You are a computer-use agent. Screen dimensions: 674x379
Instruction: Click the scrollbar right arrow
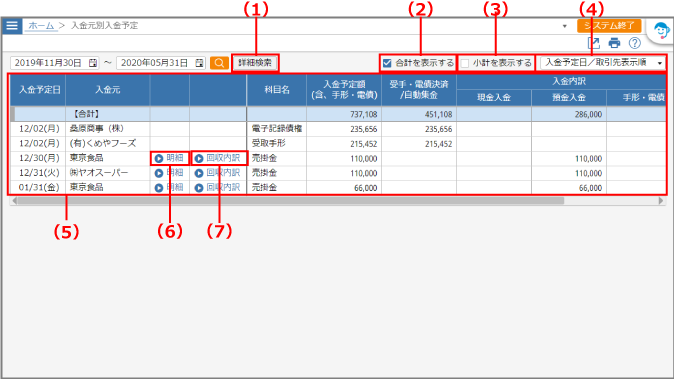[661, 201]
